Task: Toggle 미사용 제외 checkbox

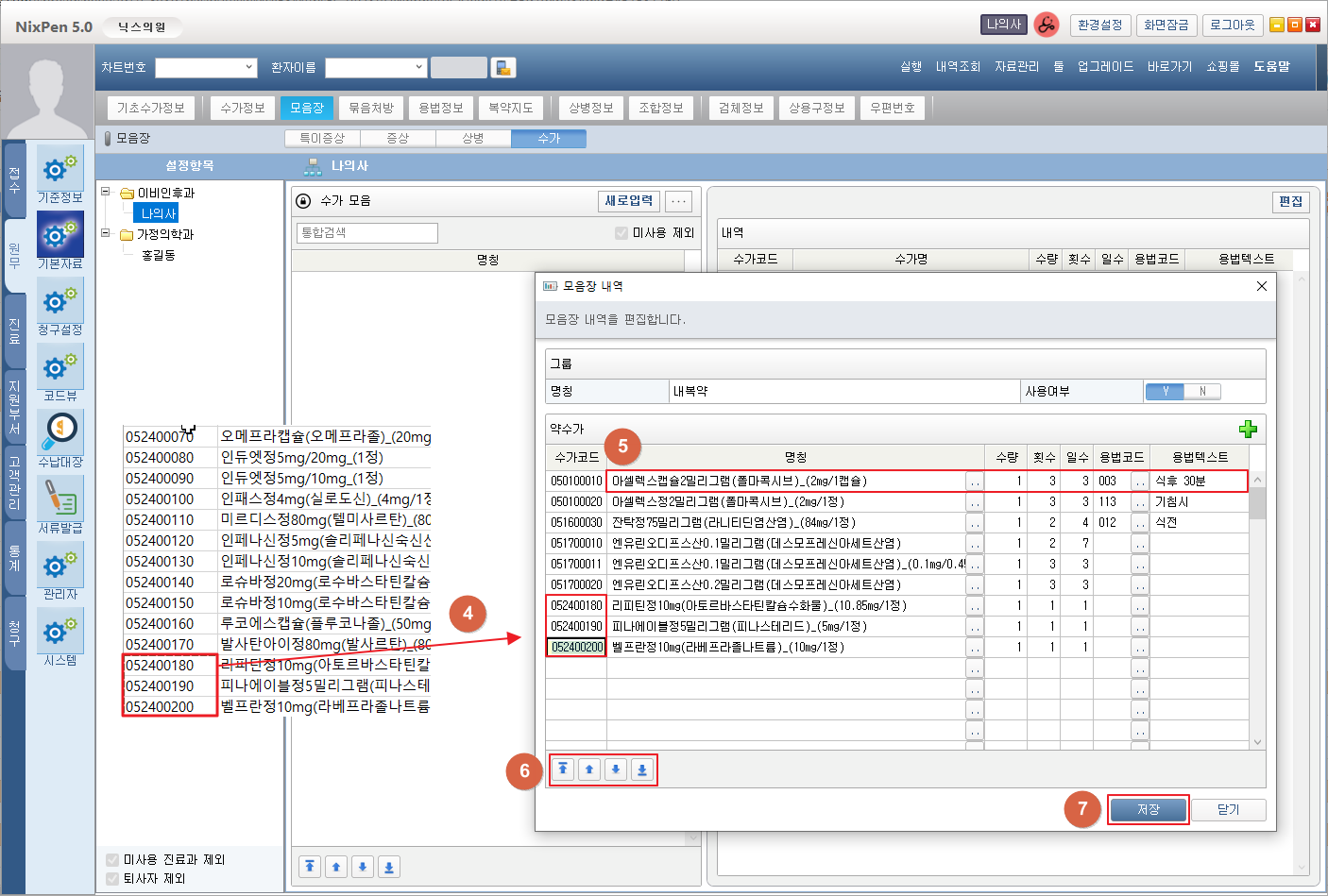Action: 621,233
